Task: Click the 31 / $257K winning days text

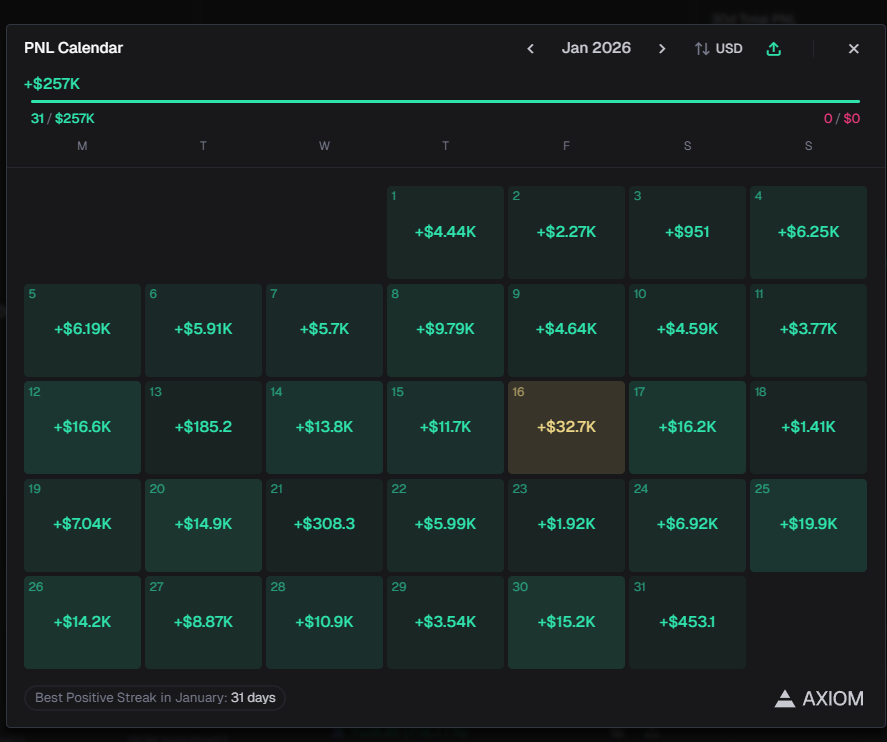Action: [62, 118]
